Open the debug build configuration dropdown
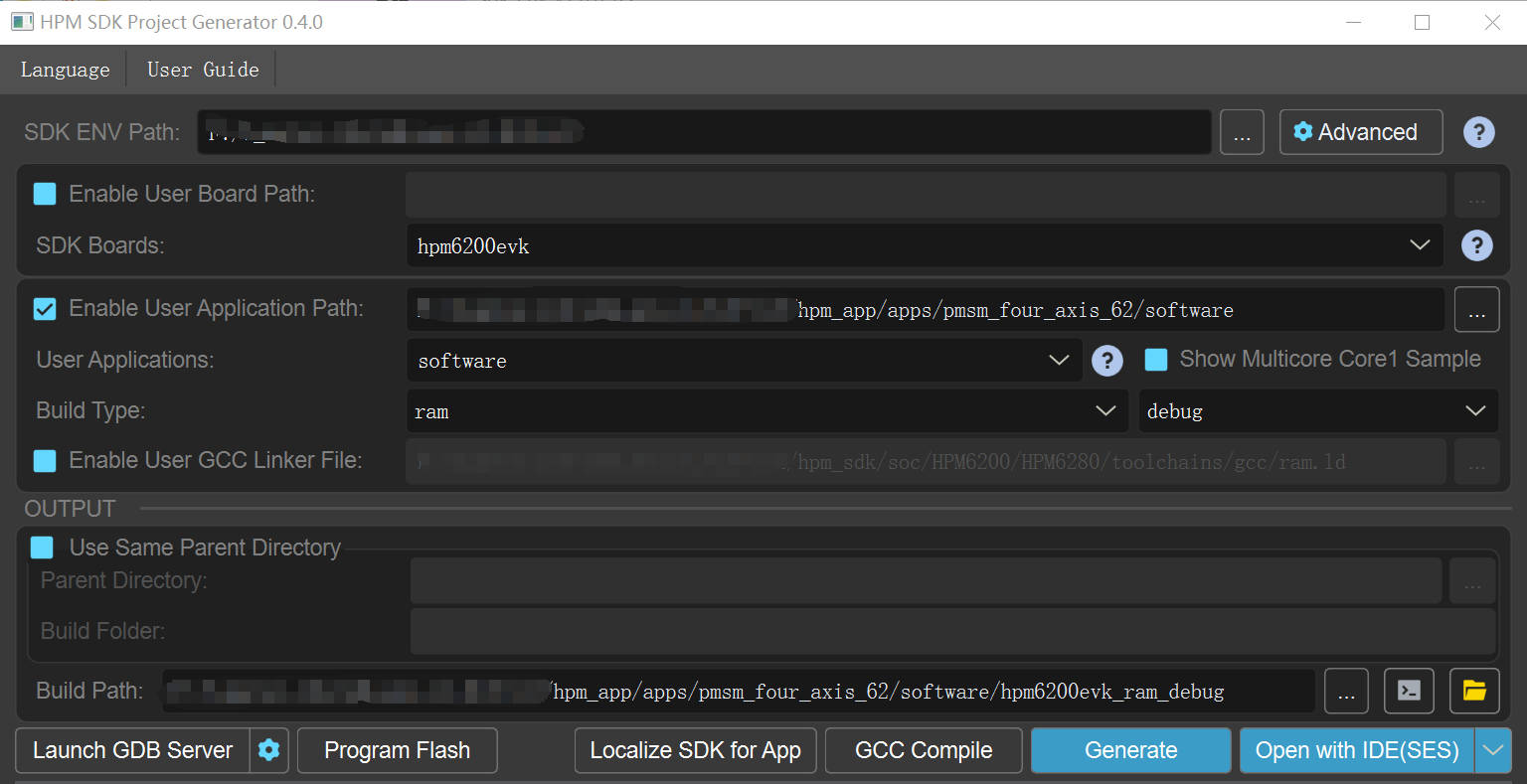This screenshot has height=784, width=1527. click(1318, 411)
